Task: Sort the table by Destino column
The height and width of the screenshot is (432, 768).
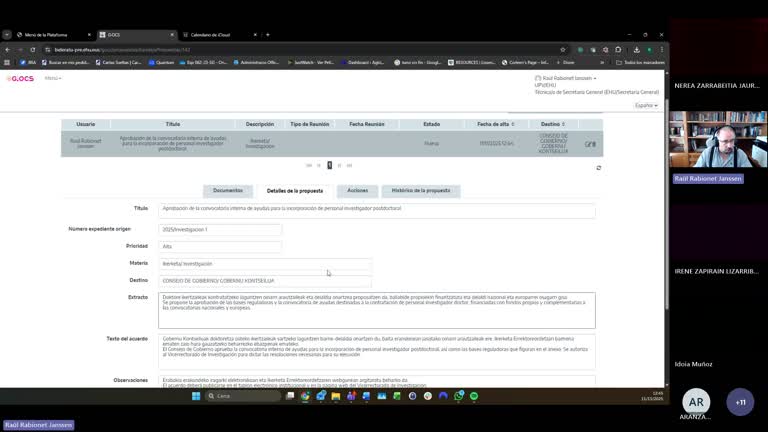Action: coord(552,124)
